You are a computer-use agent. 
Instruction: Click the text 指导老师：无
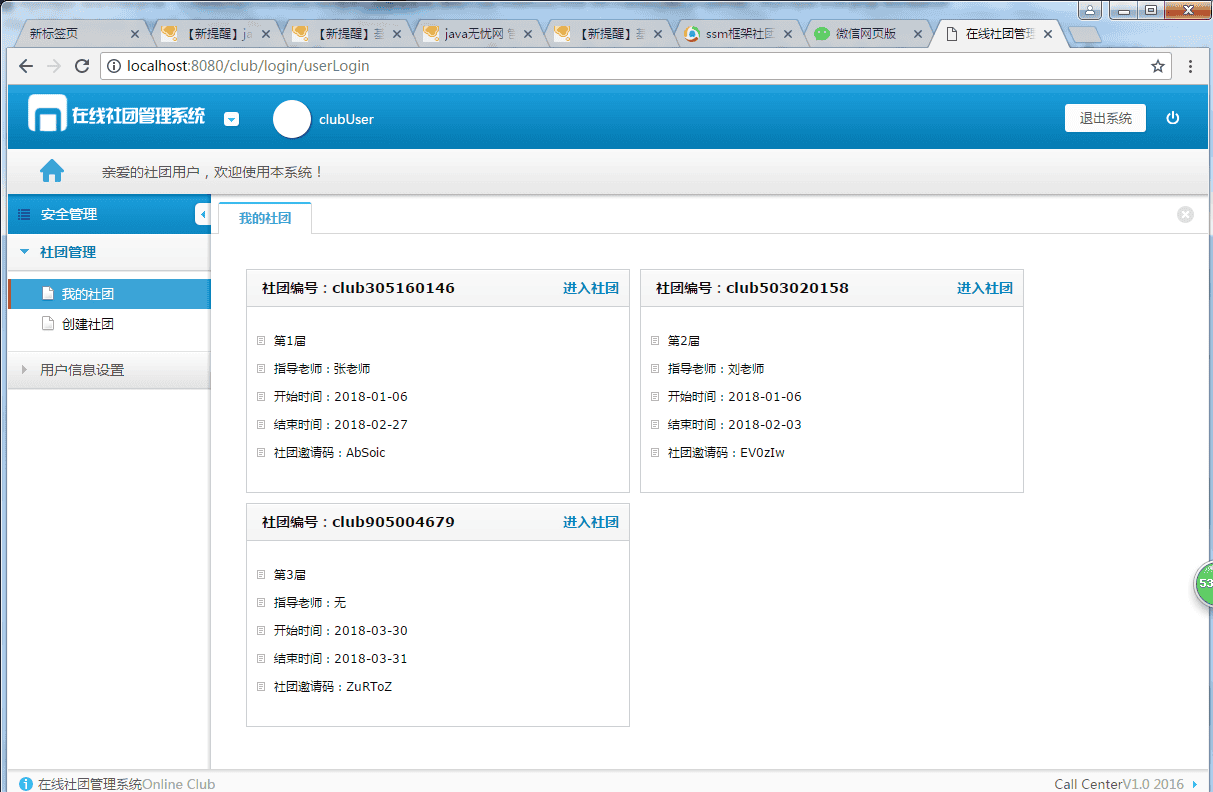(310, 603)
